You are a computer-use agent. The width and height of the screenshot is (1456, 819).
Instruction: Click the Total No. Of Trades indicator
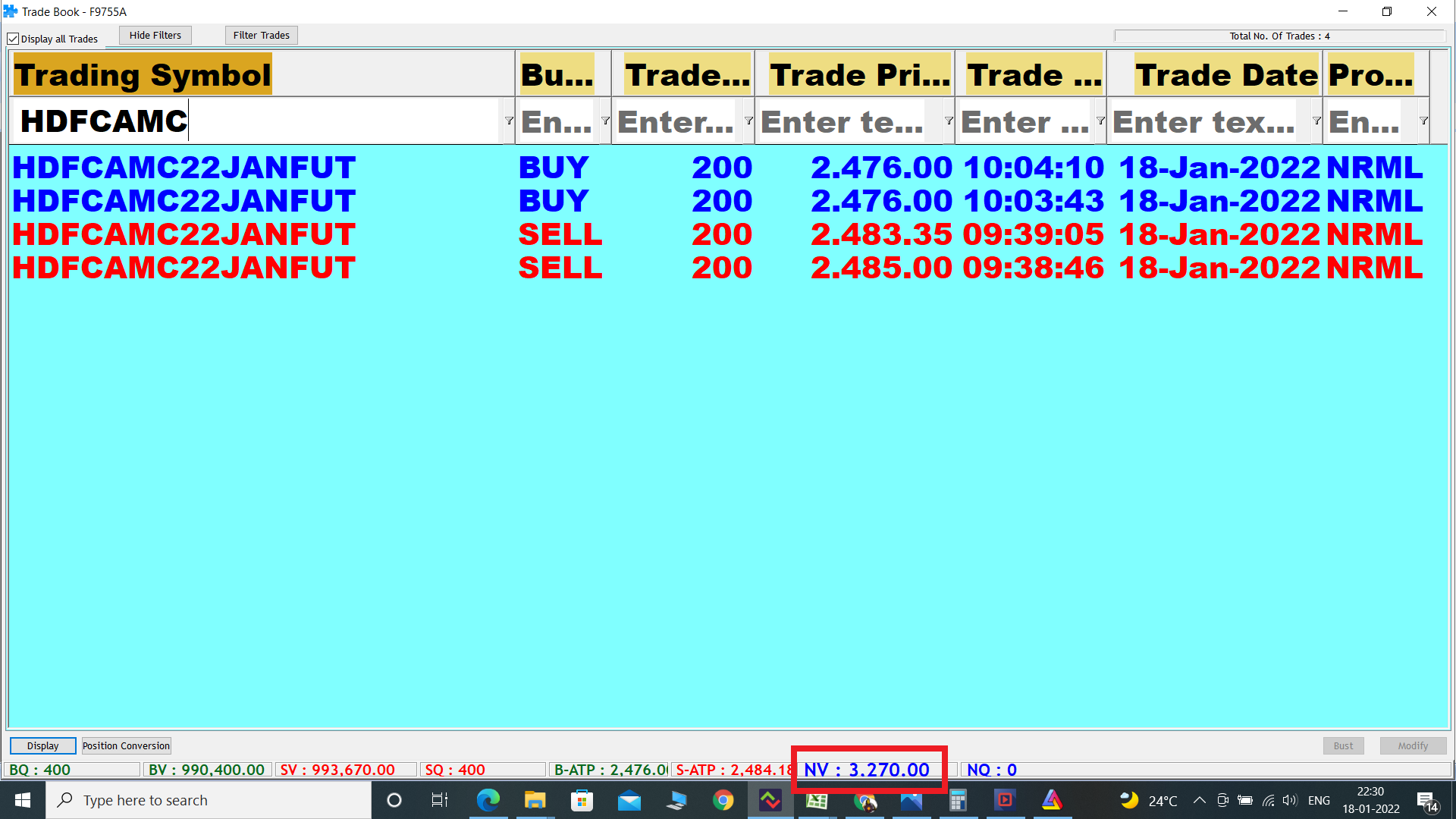click(1279, 36)
